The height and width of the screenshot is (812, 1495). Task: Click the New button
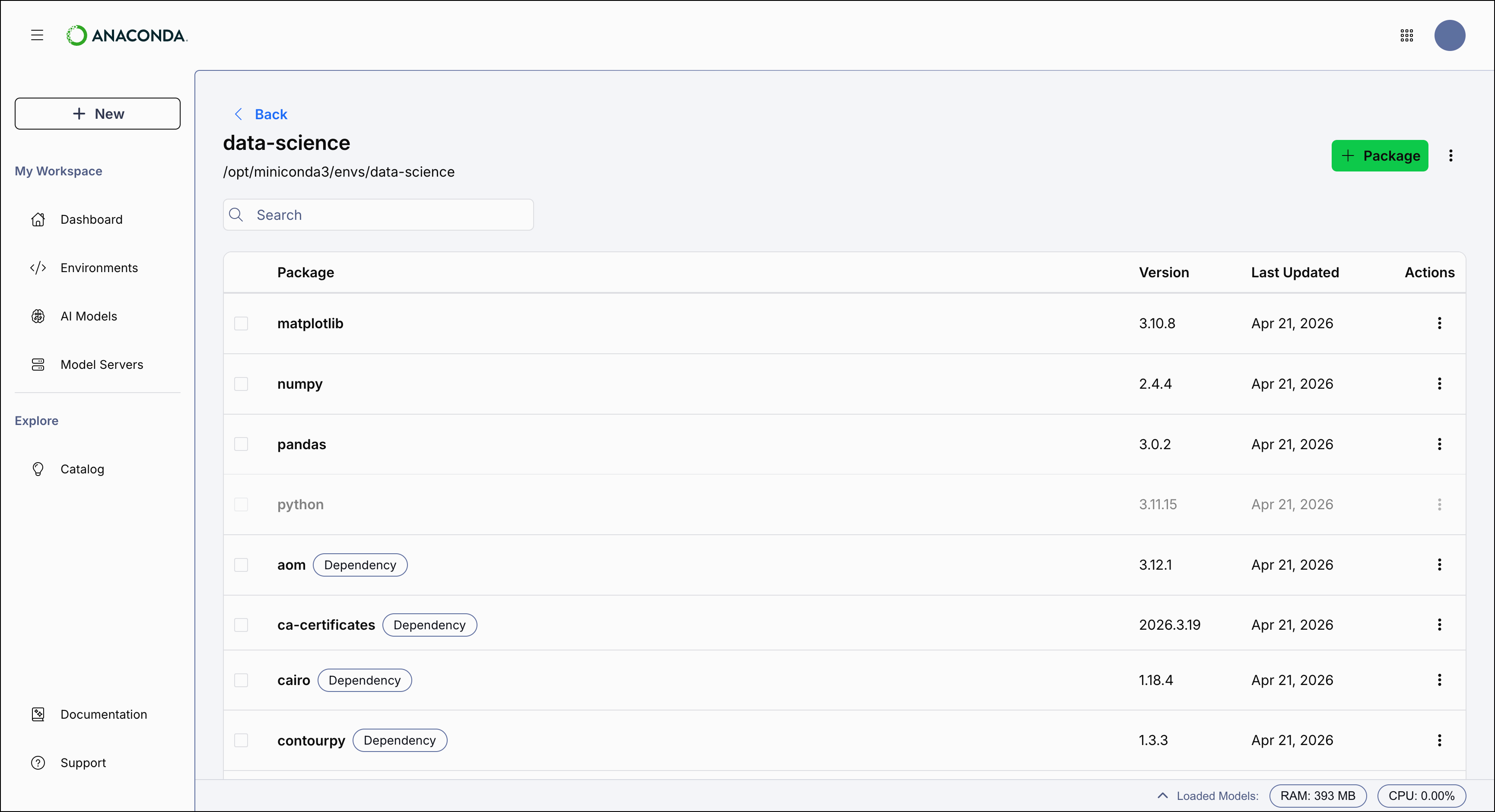pos(98,114)
